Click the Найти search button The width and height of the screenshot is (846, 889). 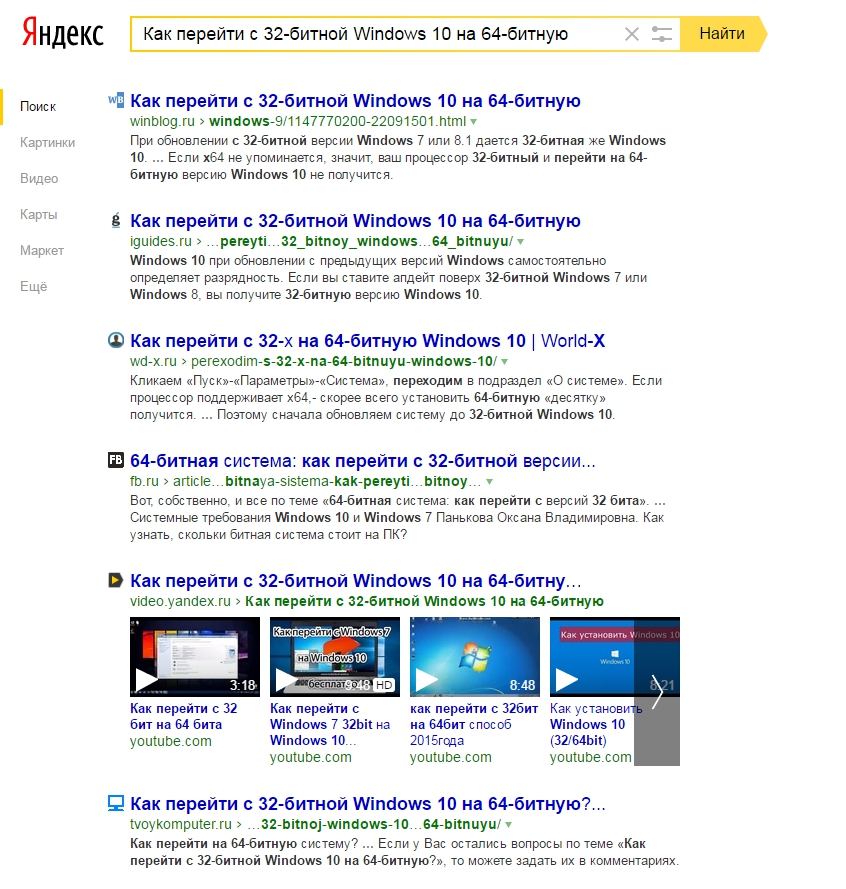[x=722, y=34]
